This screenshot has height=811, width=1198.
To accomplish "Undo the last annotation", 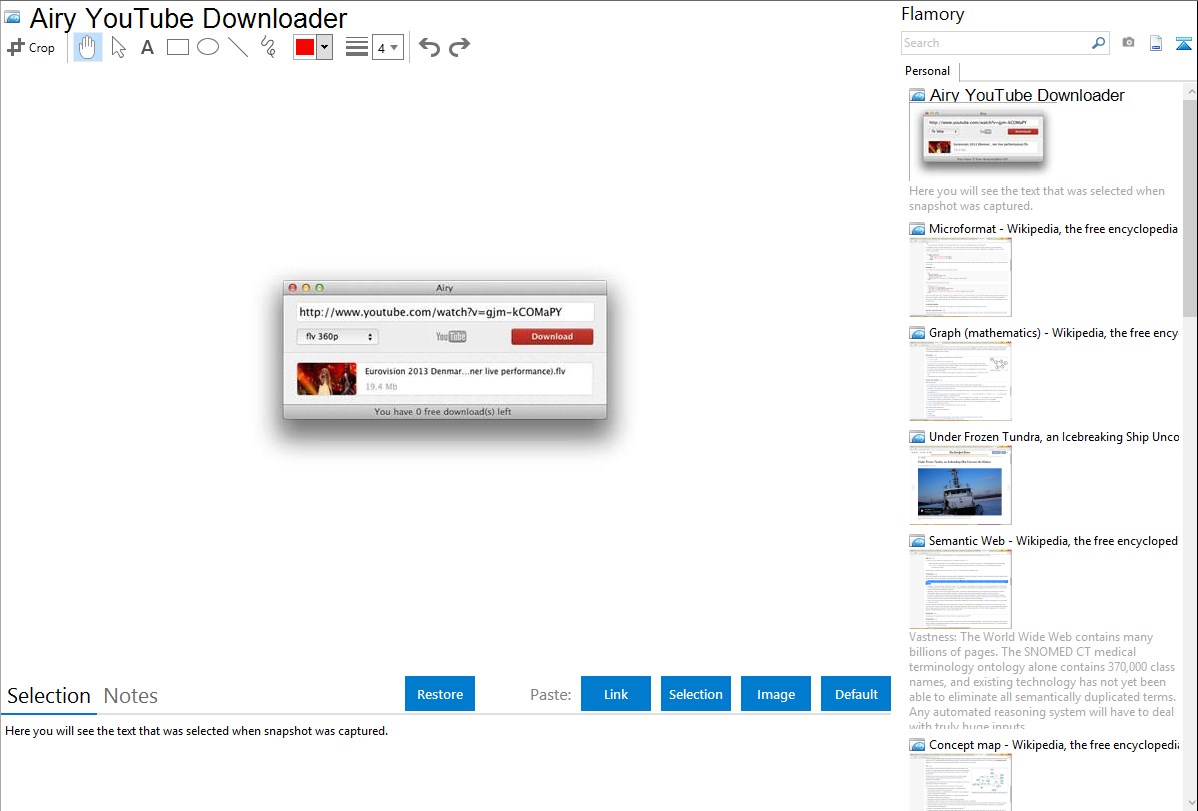I will (429, 47).
